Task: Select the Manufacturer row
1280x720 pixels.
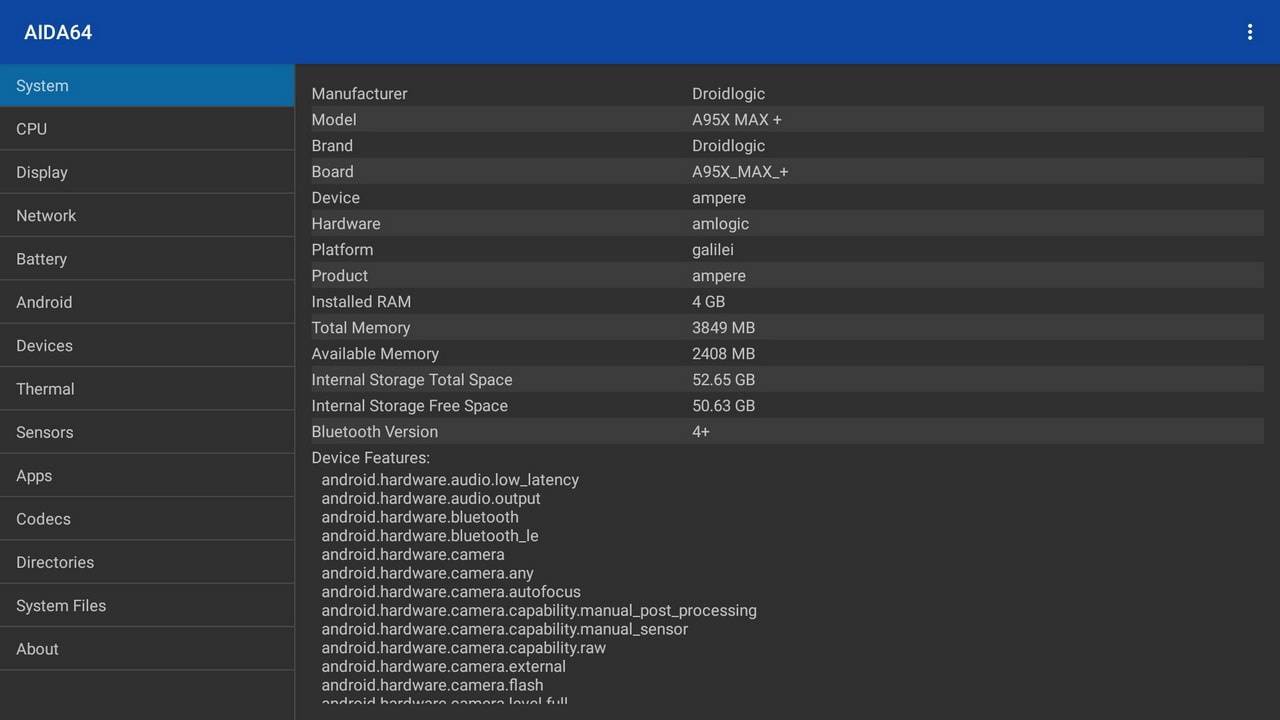Action: [787, 94]
